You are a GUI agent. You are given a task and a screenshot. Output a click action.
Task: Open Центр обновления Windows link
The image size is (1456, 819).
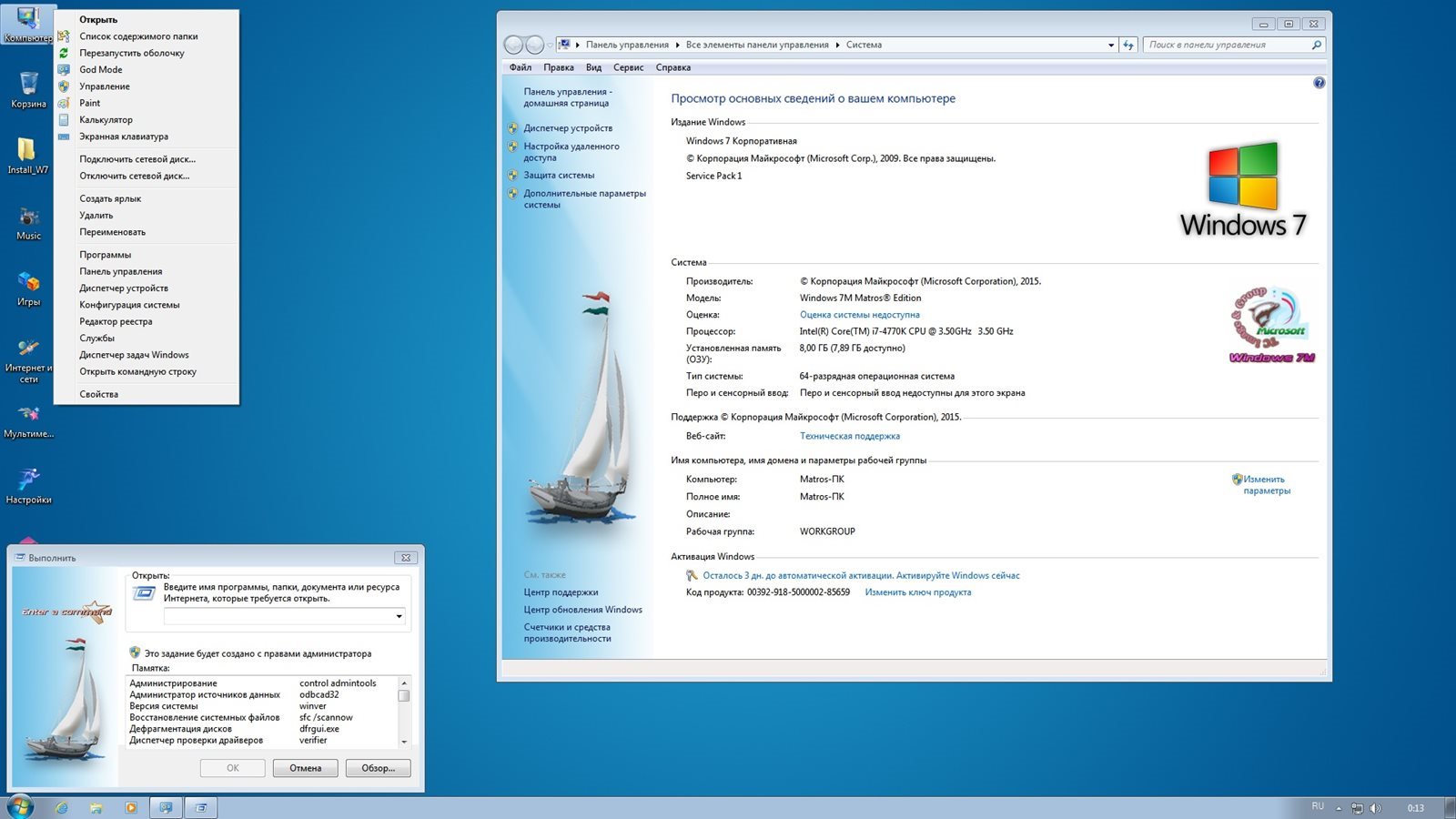click(582, 610)
